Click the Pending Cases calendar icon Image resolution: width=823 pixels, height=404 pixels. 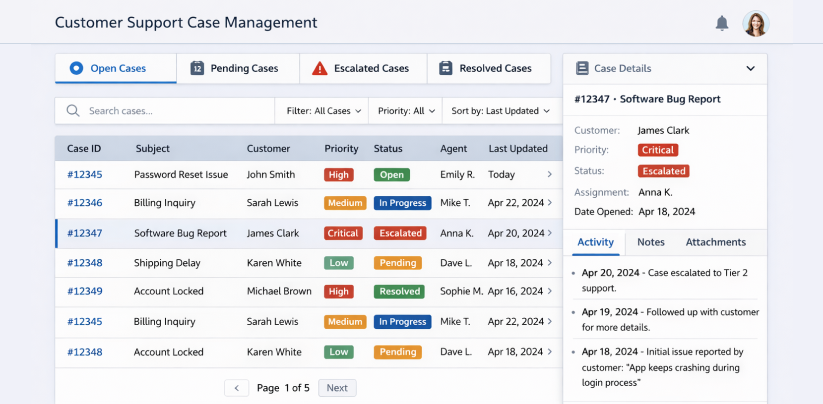[x=197, y=69]
